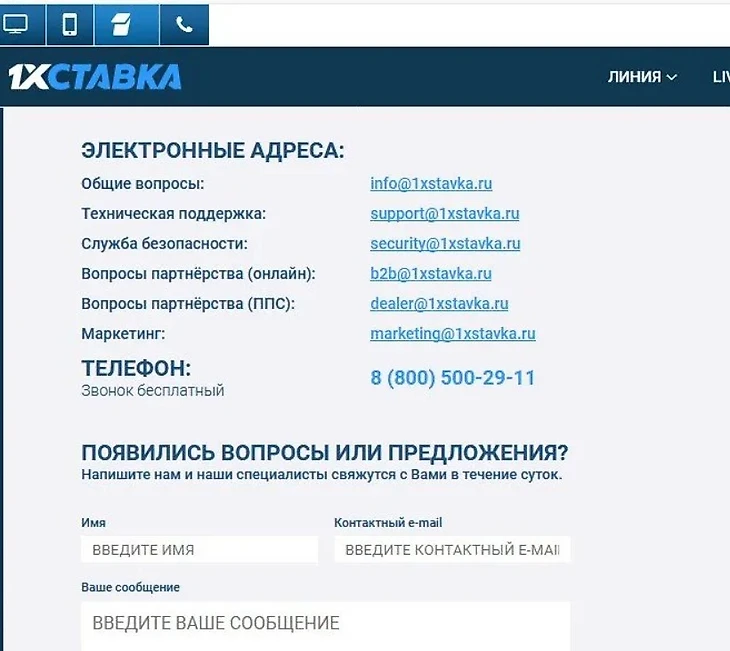
Task: Select the 'Вопросы партнёрства (онлайн):' label
Action: pyautogui.click(x=198, y=274)
